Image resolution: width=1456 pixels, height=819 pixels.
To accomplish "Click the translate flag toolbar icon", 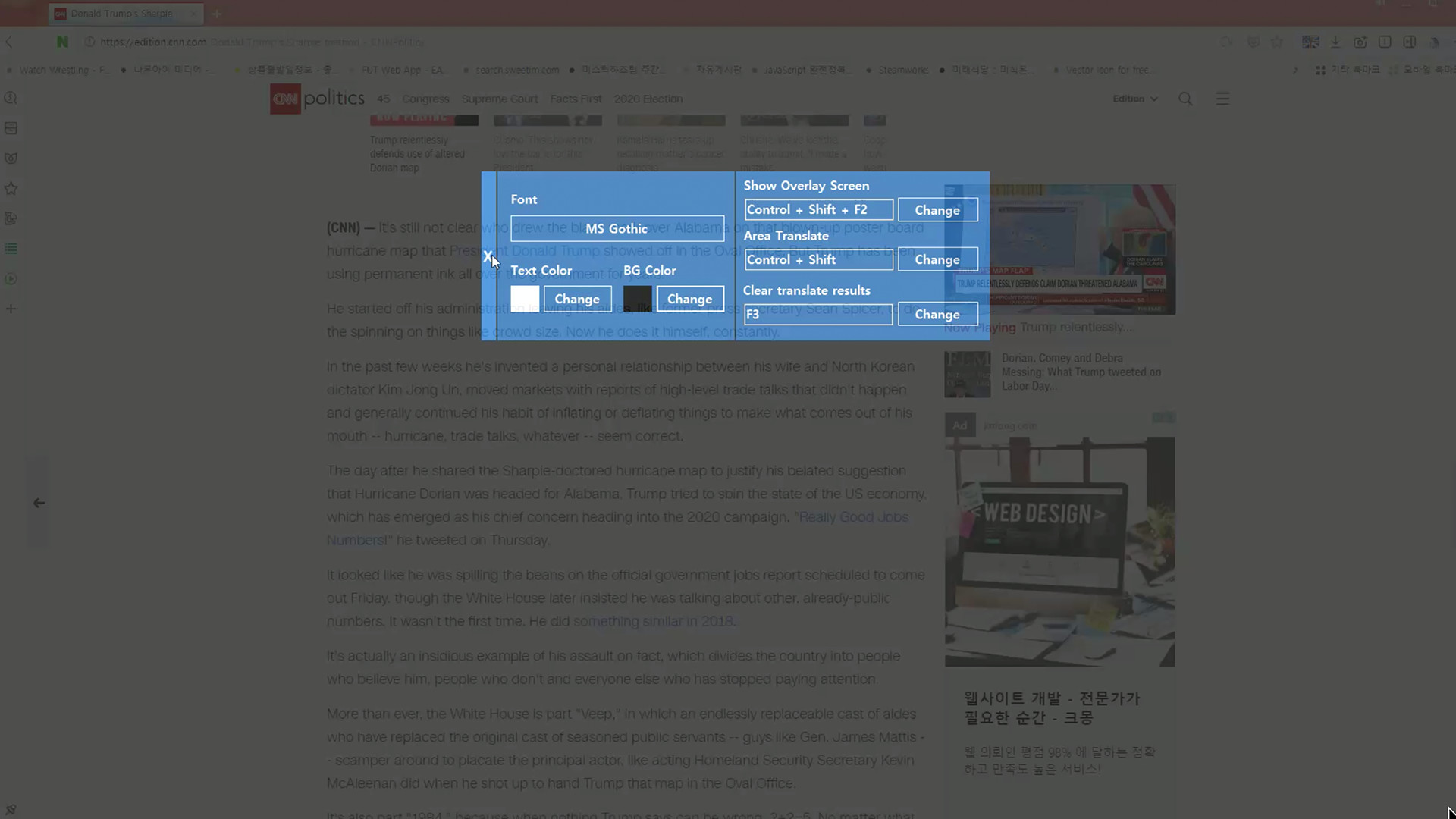I will [1310, 42].
